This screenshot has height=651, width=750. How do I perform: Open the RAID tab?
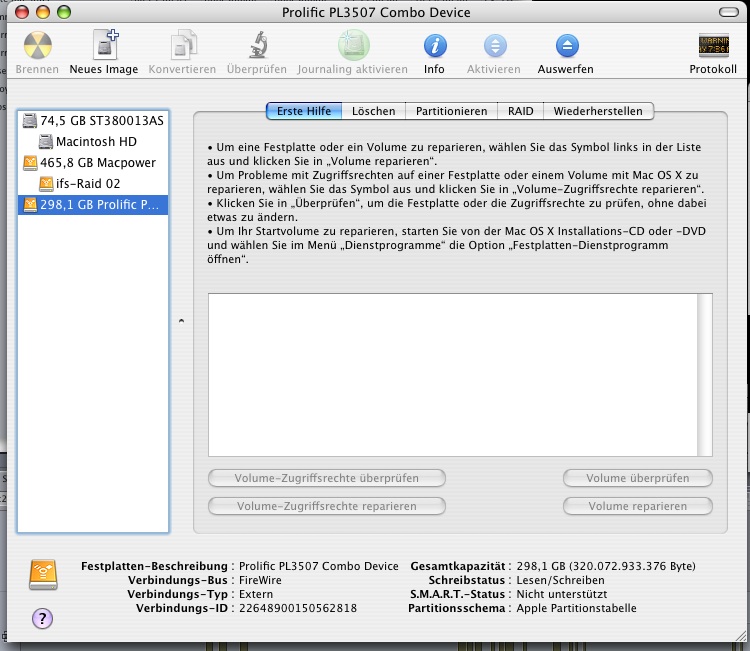pyautogui.click(x=520, y=111)
